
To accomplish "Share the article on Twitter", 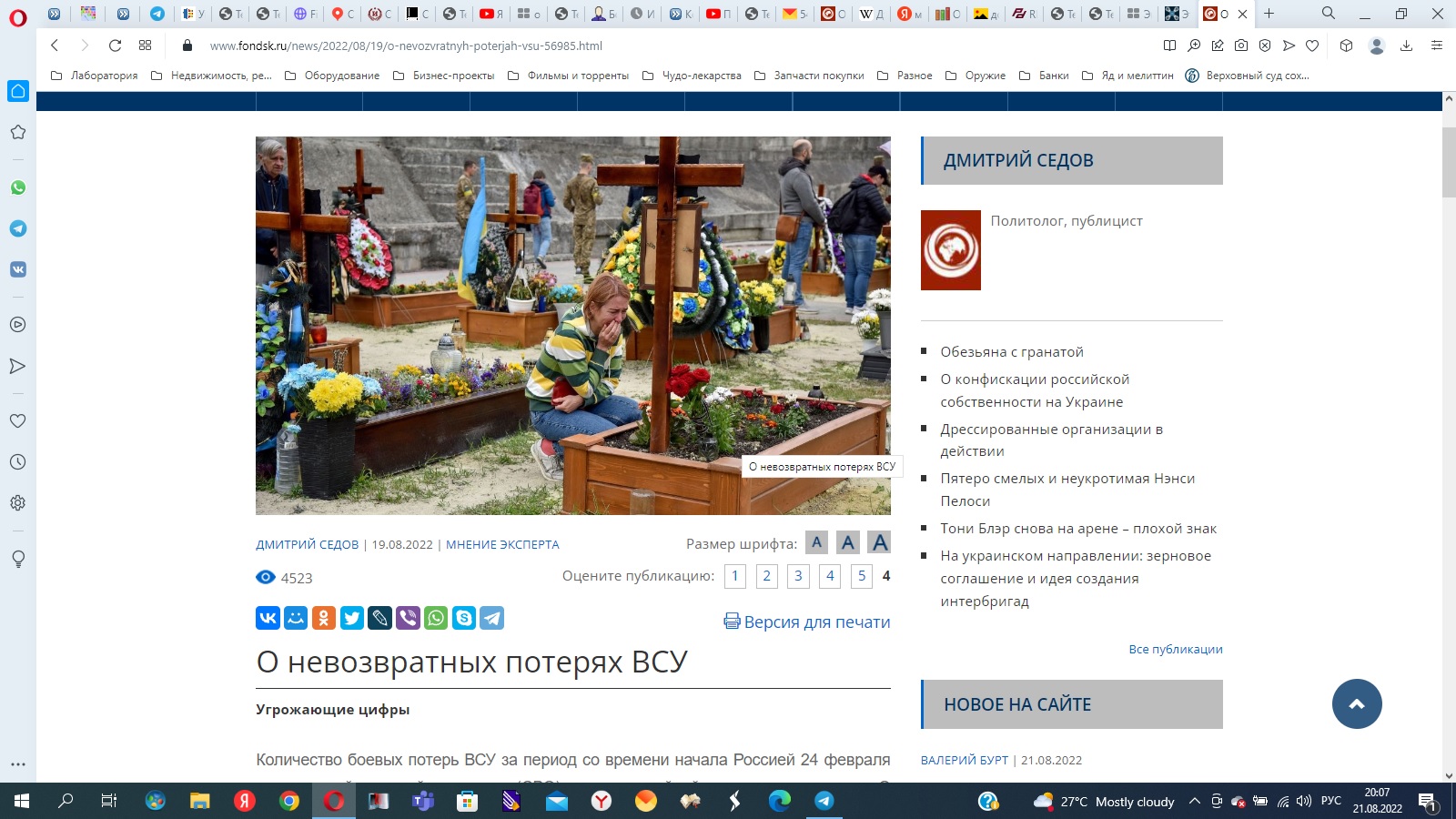I will pos(351,619).
